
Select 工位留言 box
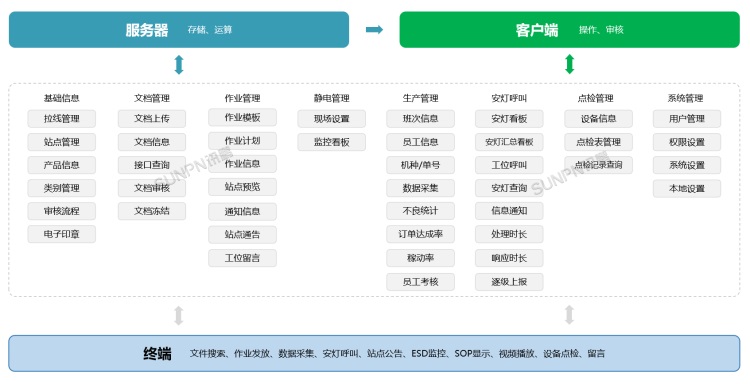[242, 258]
